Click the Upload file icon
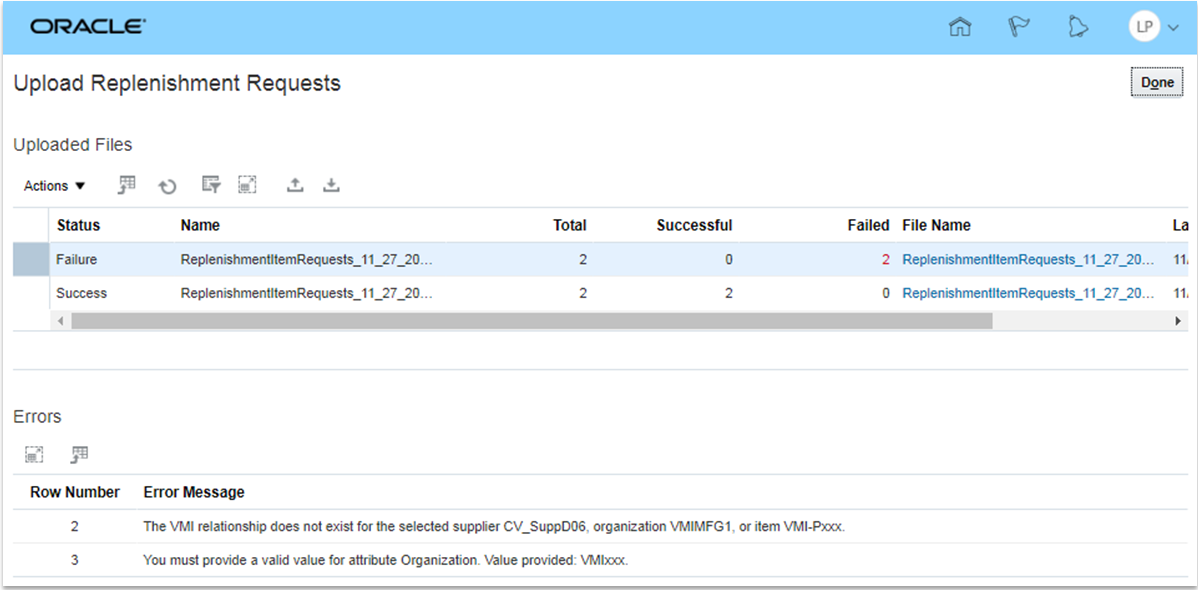This screenshot has width=1198, height=590. [295, 184]
